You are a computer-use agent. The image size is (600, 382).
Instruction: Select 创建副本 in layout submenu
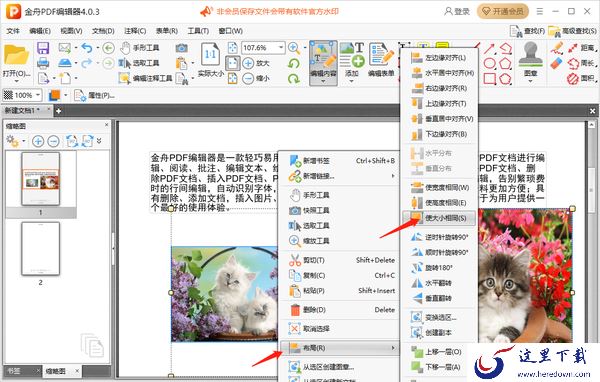(x=439, y=333)
